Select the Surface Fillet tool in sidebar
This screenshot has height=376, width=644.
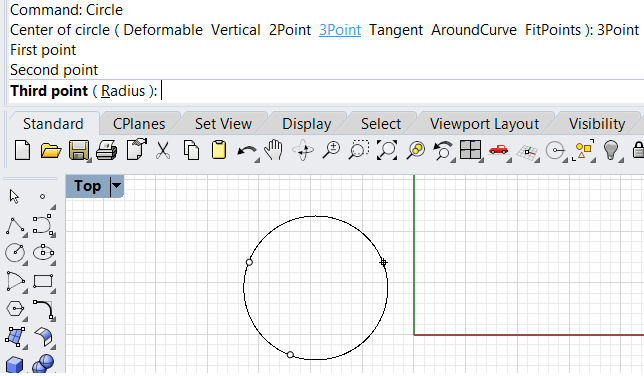[x=44, y=337]
